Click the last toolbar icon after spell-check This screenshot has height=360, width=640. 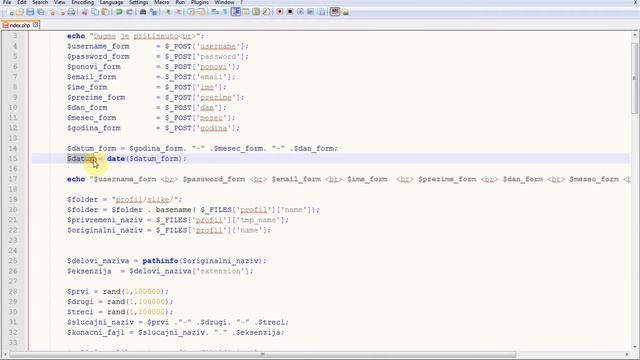pyautogui.click(x=345, y=12)
